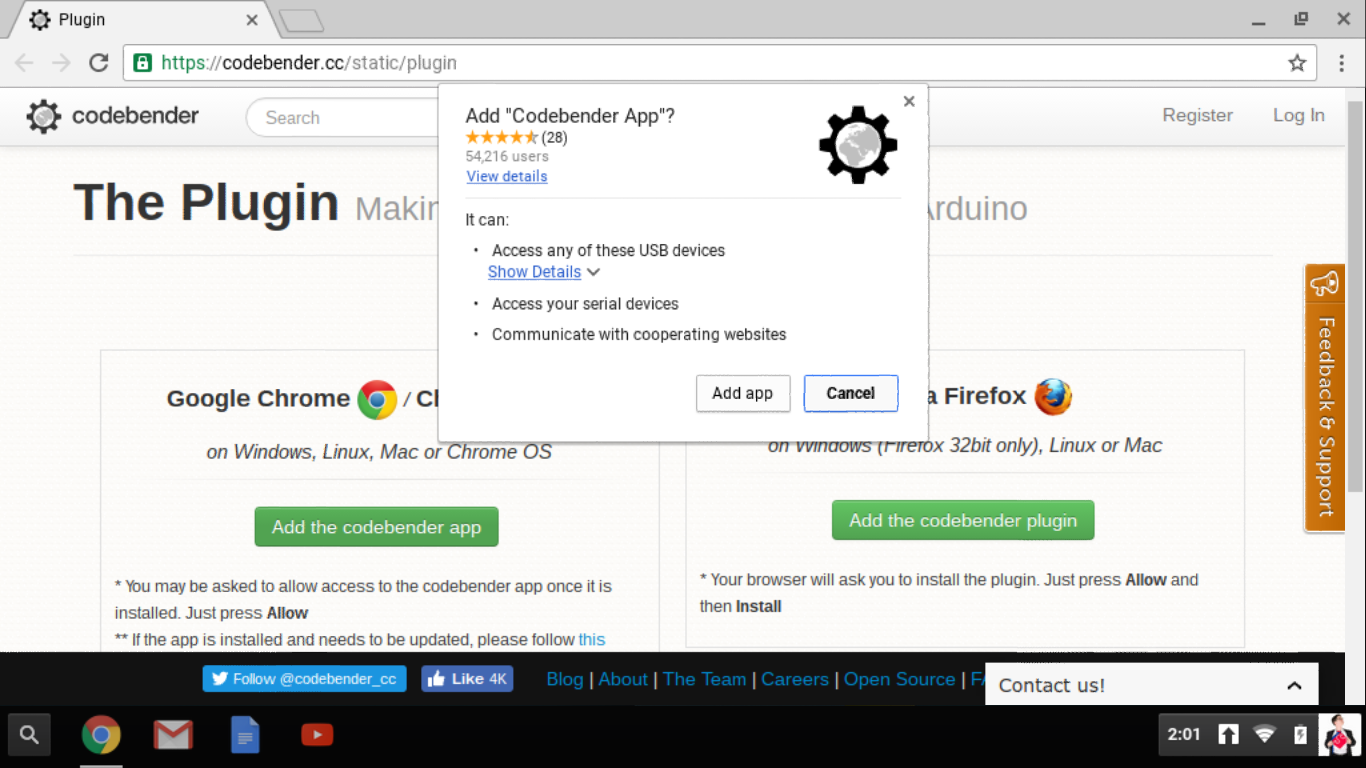Screen dimensions: 1366x768
Task: Open the Log In link
Action: point(1298,115)
